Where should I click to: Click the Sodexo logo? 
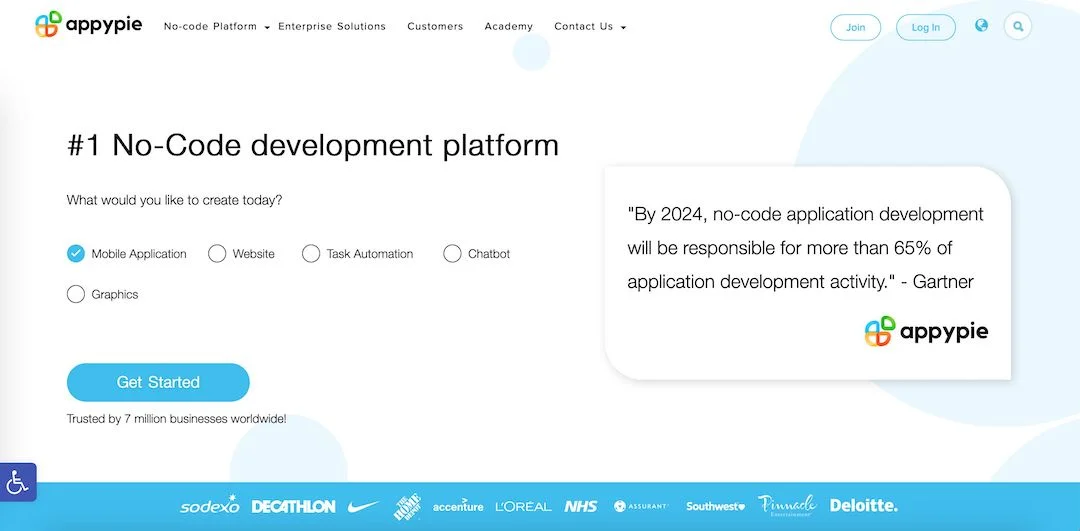209,505
